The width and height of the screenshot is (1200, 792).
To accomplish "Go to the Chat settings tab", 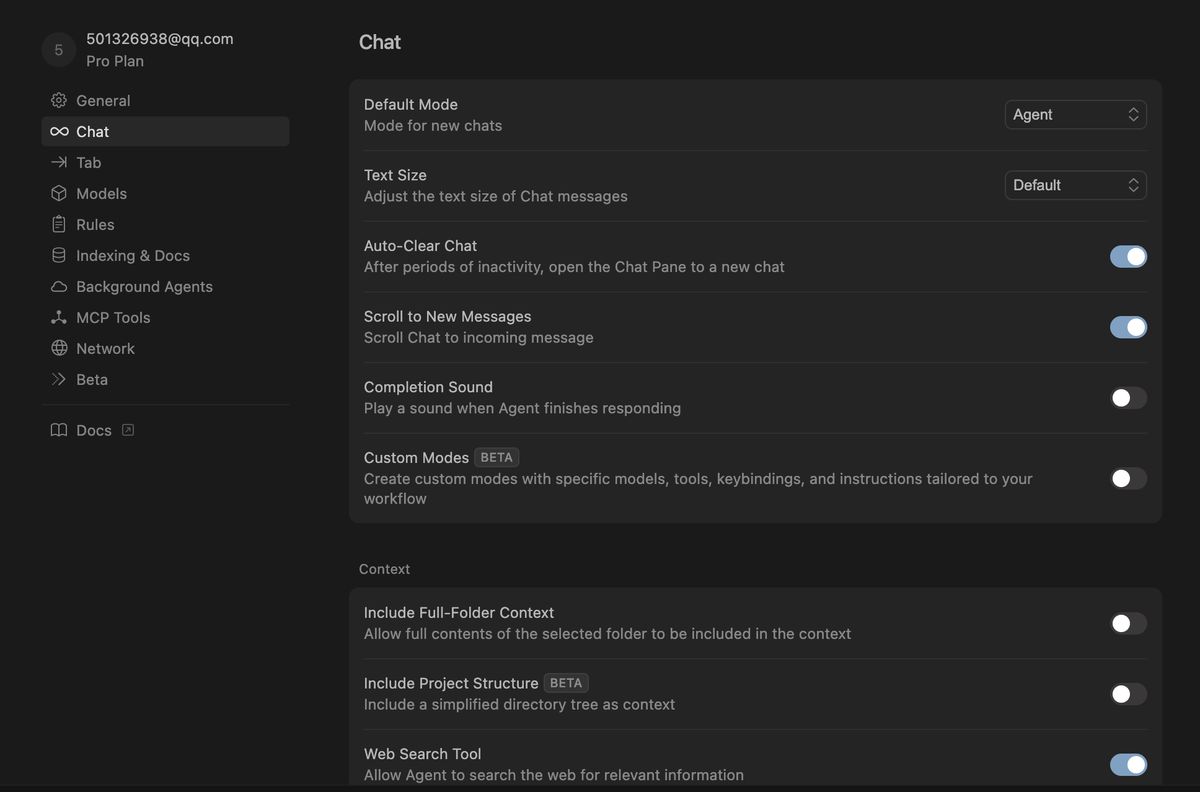I will point(92,131).
